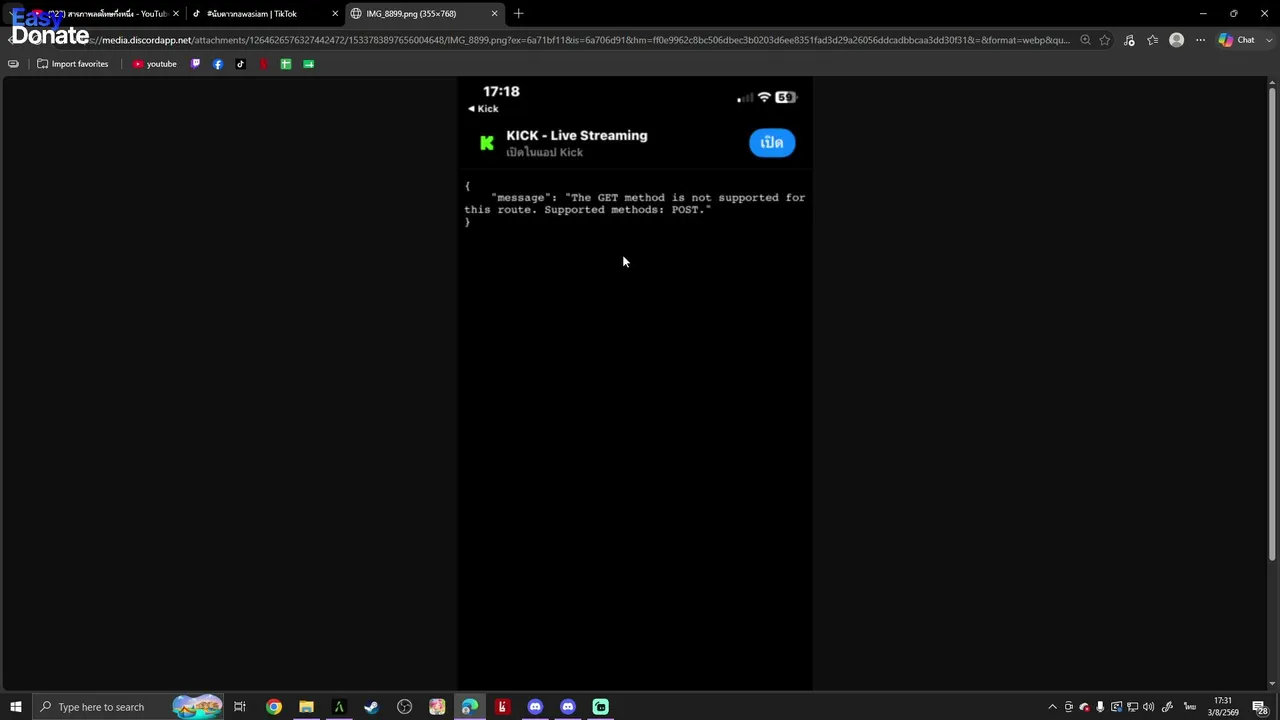
Task: Open the notification center icon
Action: click(x=1260, y=707)
